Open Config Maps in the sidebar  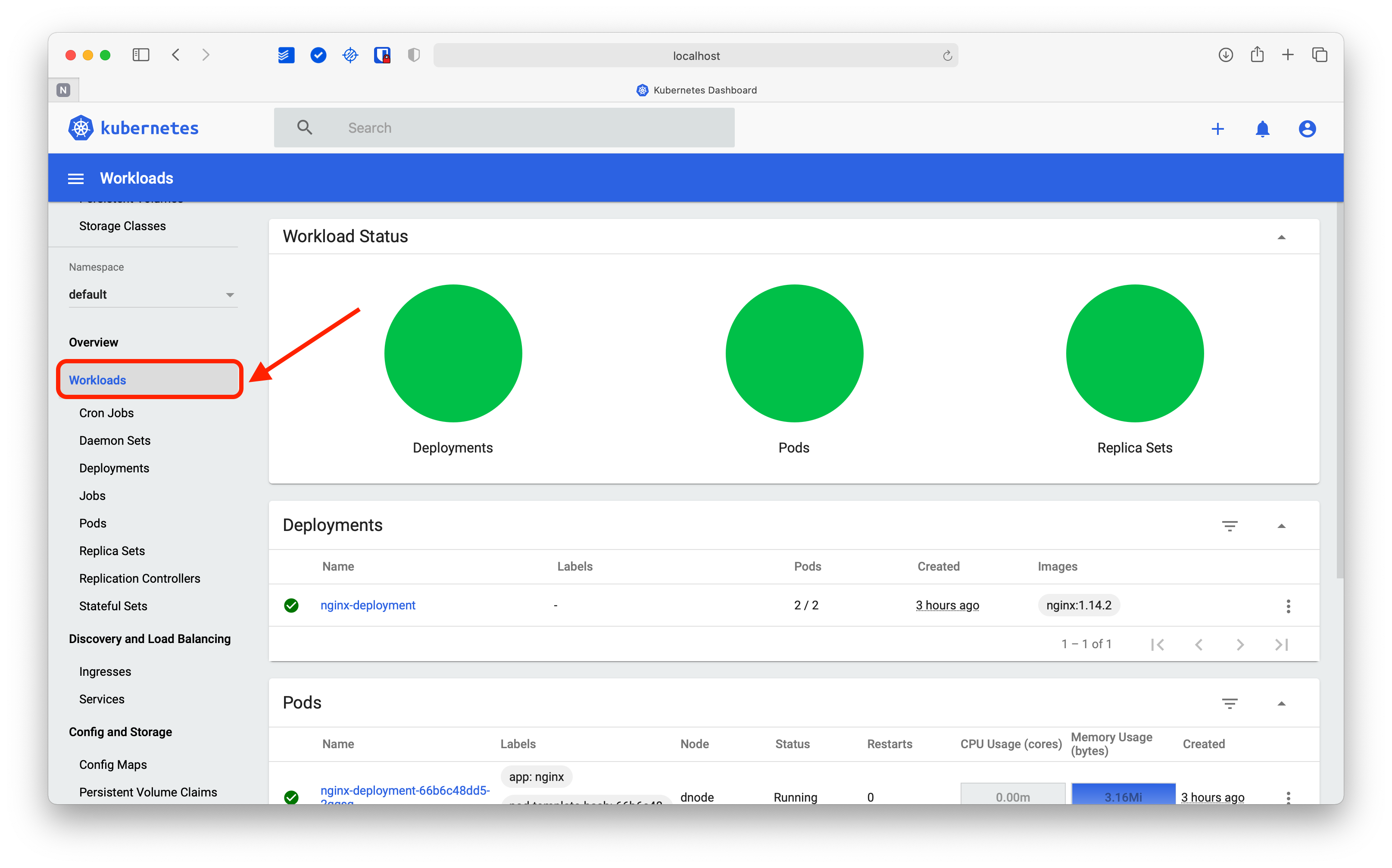pos(113,765)
